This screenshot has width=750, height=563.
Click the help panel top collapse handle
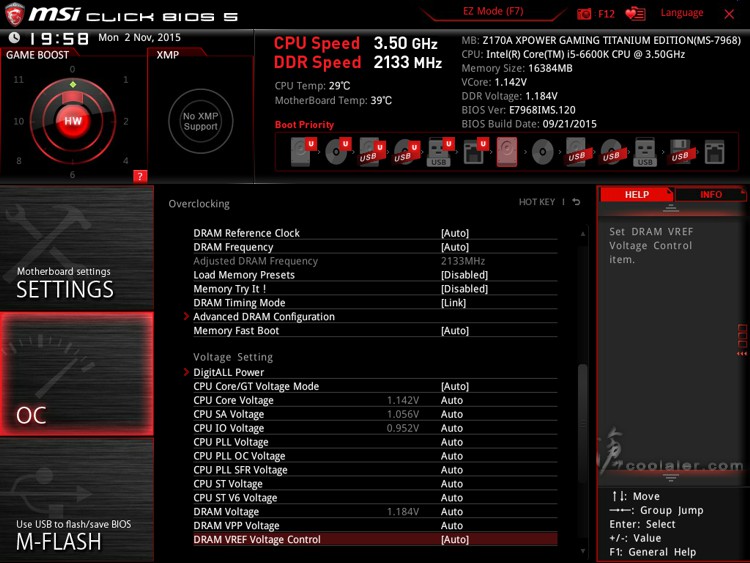671,208
